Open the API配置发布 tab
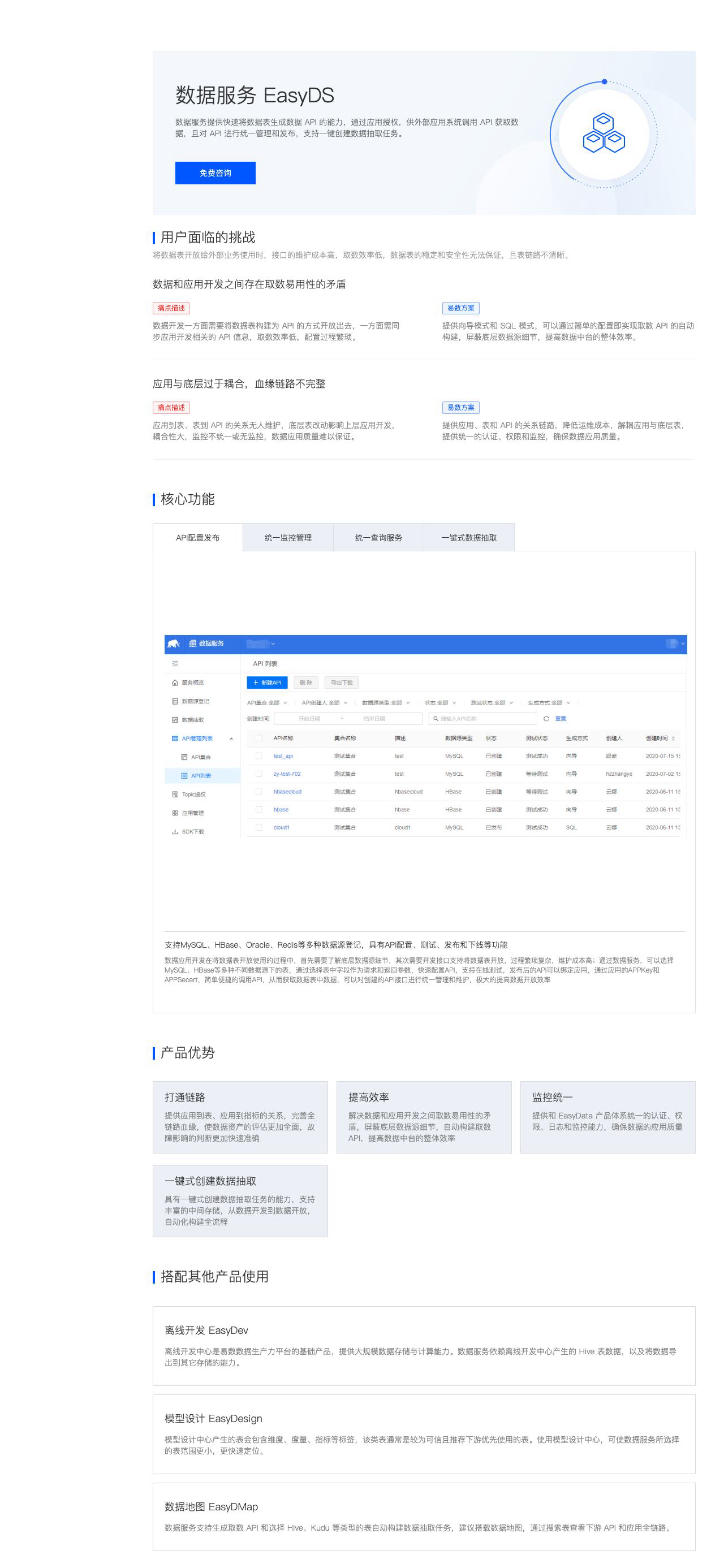The height and width of the screenshot is (1568, 724). (198, 538)
